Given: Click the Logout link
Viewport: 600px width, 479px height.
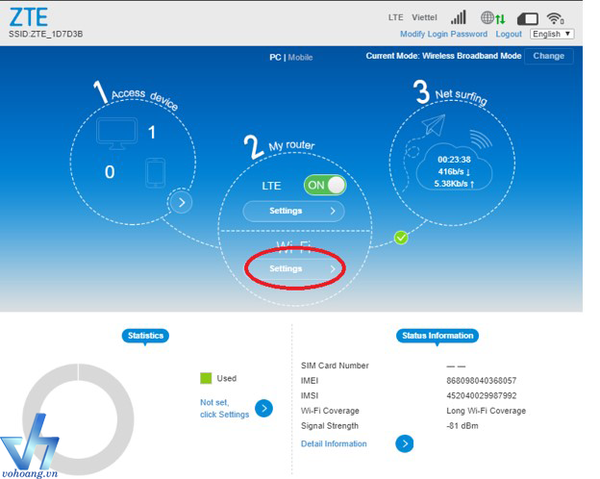Looking at the screenshot, I should click(509, 34).
